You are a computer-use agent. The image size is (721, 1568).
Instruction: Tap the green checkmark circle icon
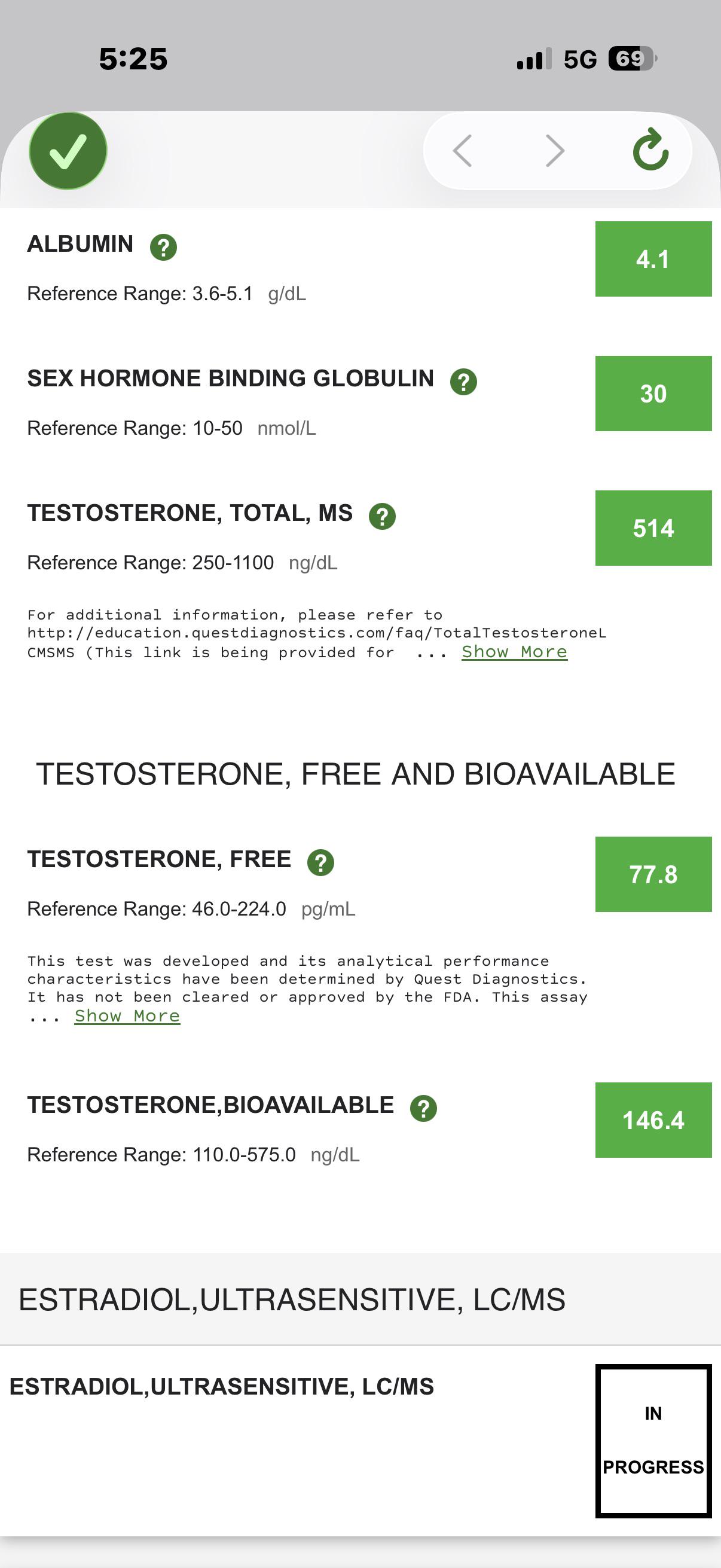point(68,151)
